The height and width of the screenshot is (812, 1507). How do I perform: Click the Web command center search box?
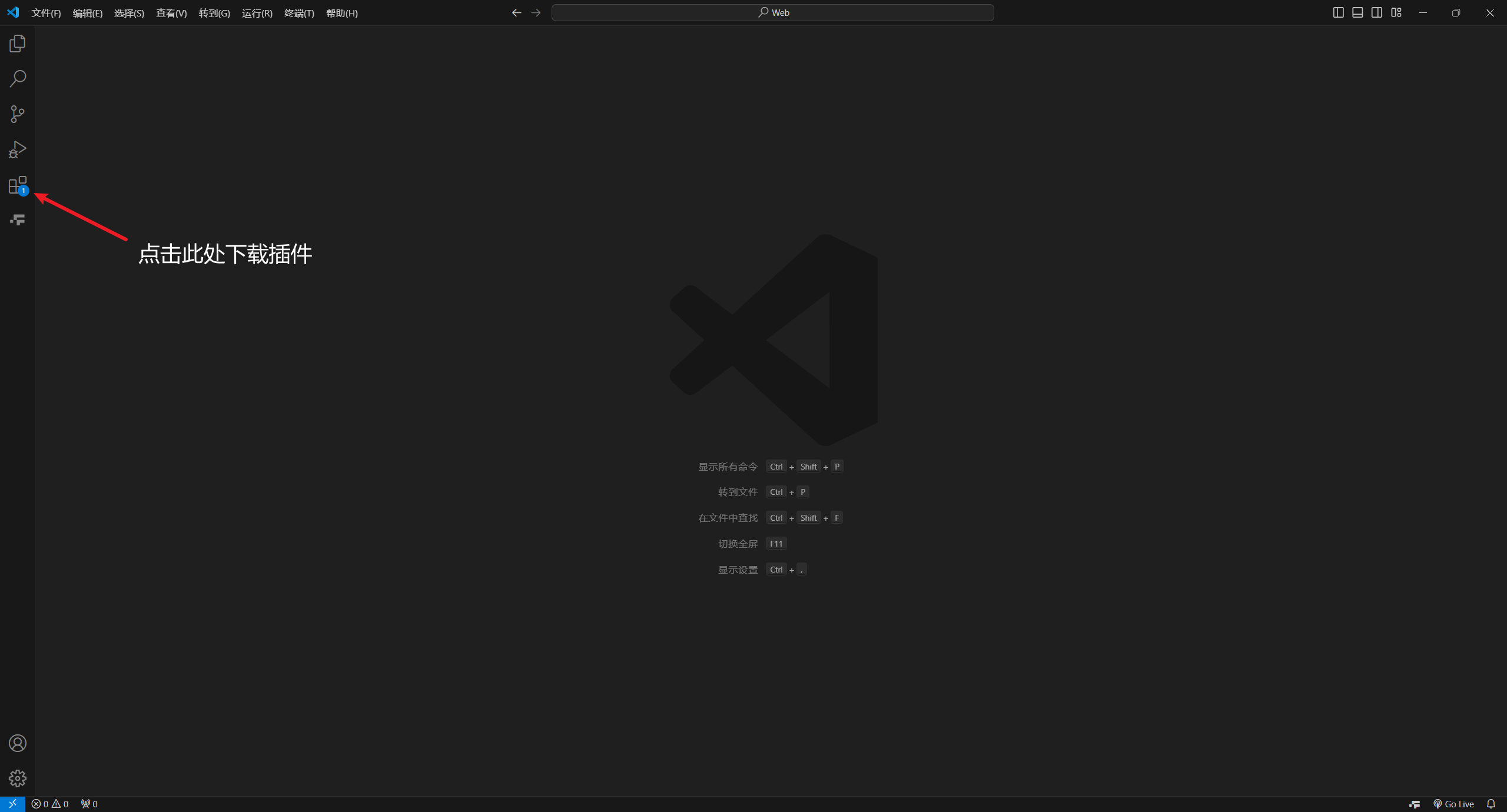pos(772,12)
